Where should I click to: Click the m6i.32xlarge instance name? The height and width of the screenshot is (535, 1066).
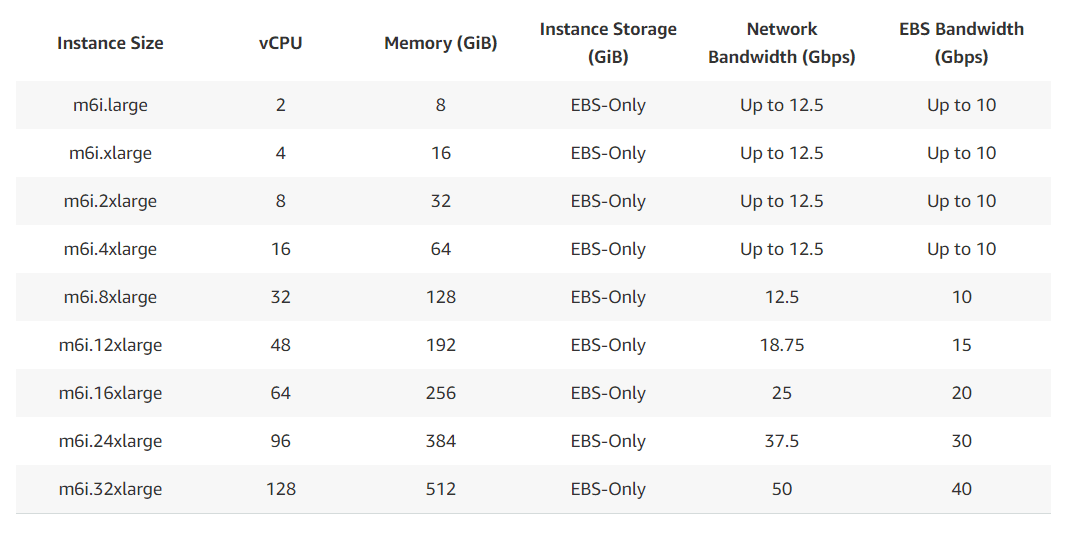(x=110, y=489)
